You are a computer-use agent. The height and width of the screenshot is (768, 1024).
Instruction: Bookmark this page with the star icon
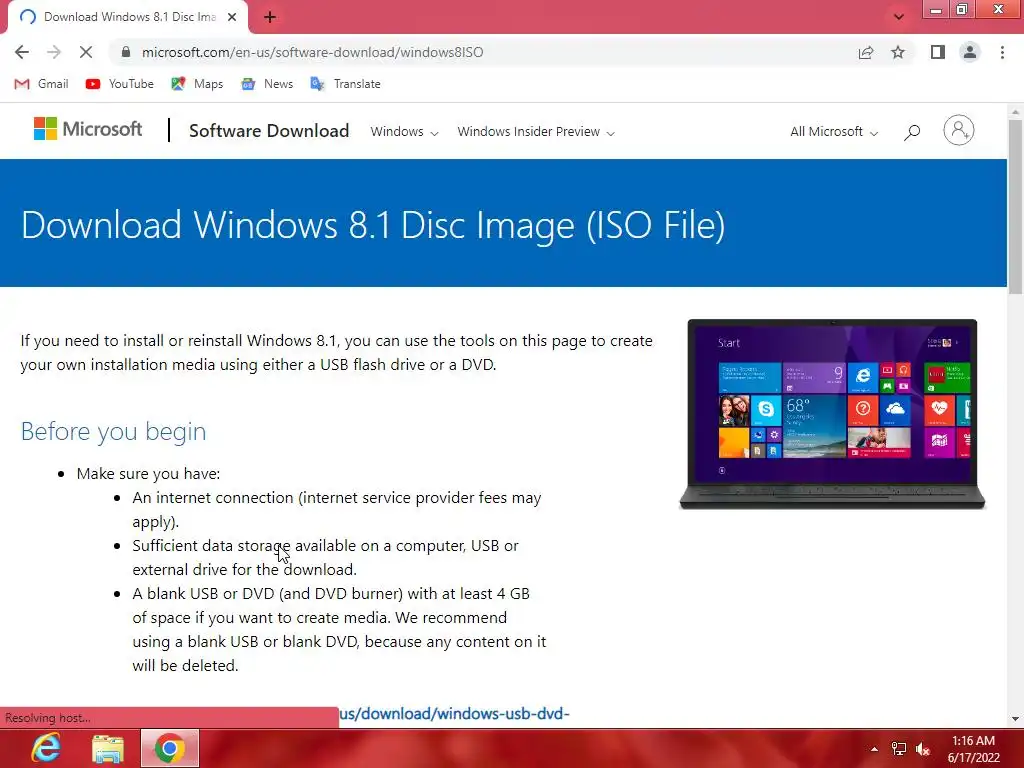click(898, 52)
